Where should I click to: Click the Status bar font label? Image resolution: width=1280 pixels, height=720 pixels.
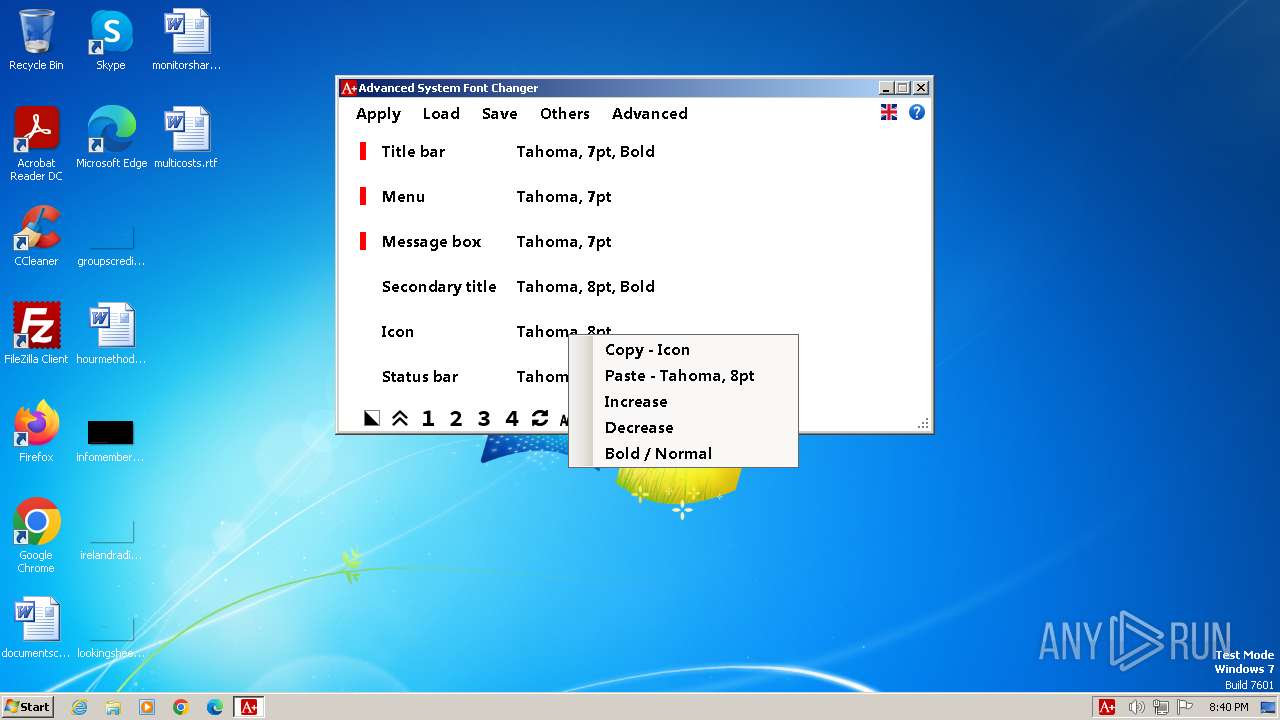point(420,377)
